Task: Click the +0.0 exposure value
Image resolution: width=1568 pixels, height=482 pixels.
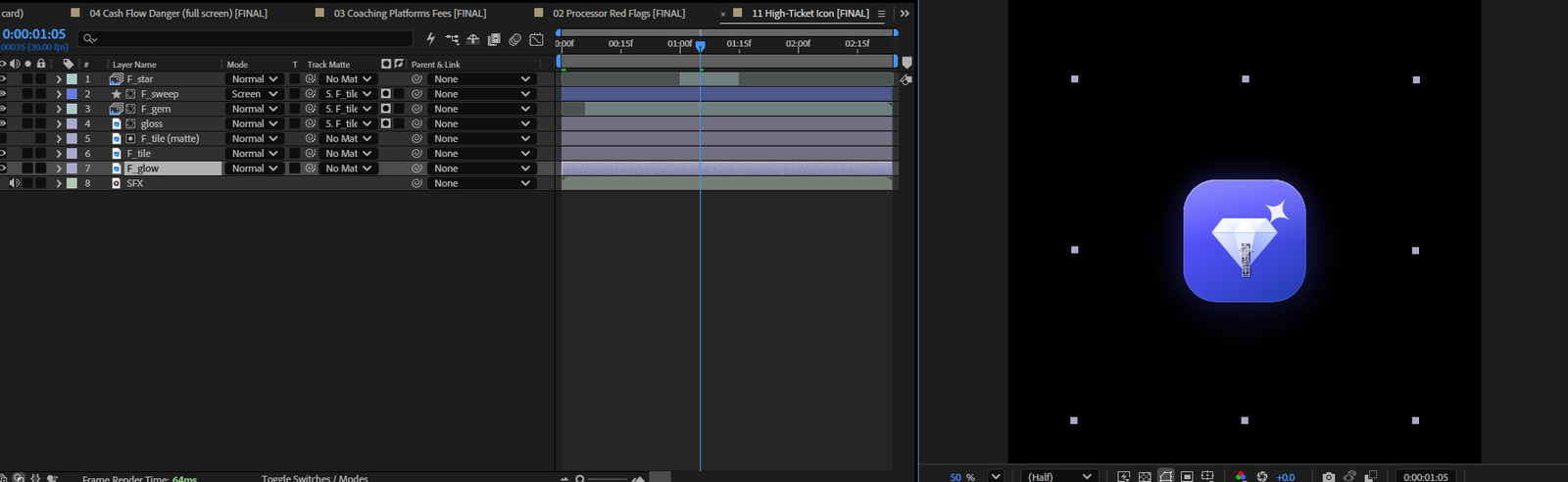Action: 1286,477
